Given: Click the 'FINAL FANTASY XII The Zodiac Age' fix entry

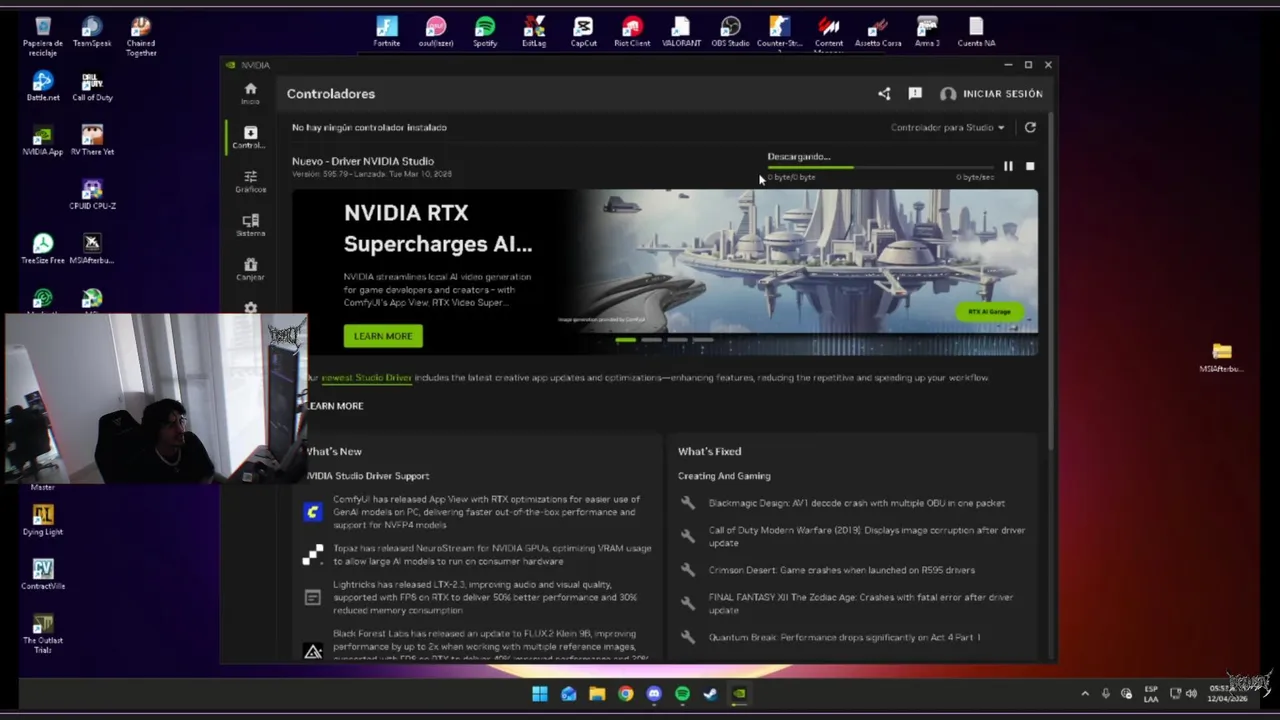Looking at the screenshot, I should 861,604.
